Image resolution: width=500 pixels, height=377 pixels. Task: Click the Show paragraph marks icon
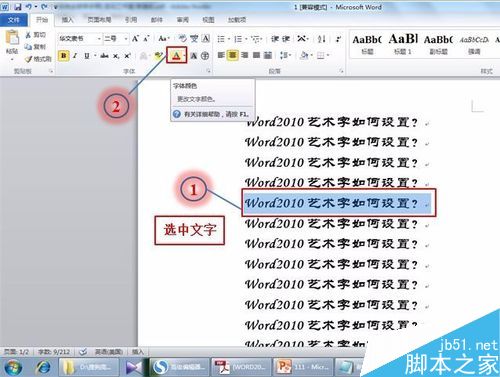tap(338, 39)
